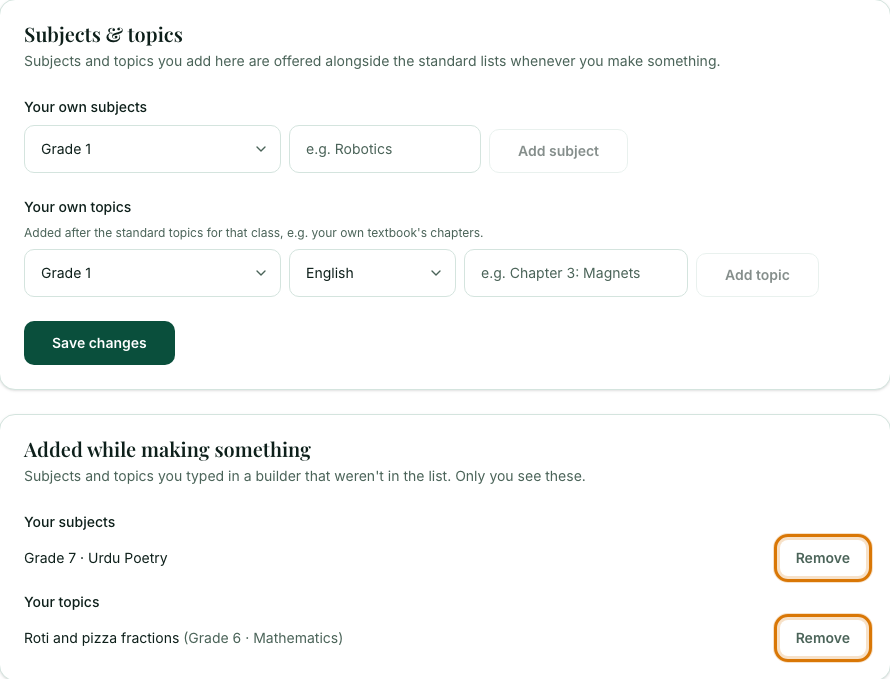The height and width of the screenshot is (679, 890).
Task: Select the 'Roti and pizza fractions' text
Action: tap(102, 638)
